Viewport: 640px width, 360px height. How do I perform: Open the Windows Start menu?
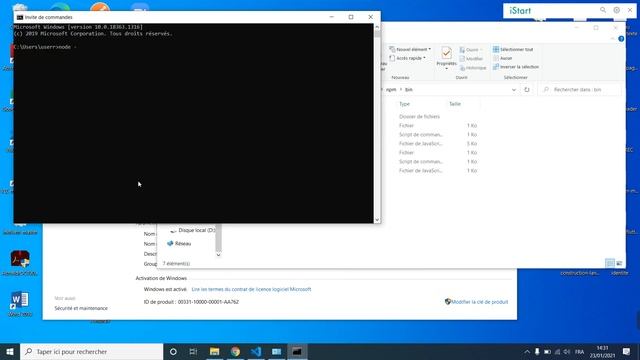10,351
